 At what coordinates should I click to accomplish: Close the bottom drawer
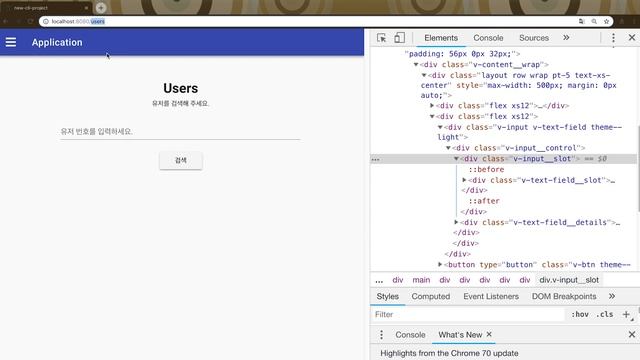pos(632,334)
